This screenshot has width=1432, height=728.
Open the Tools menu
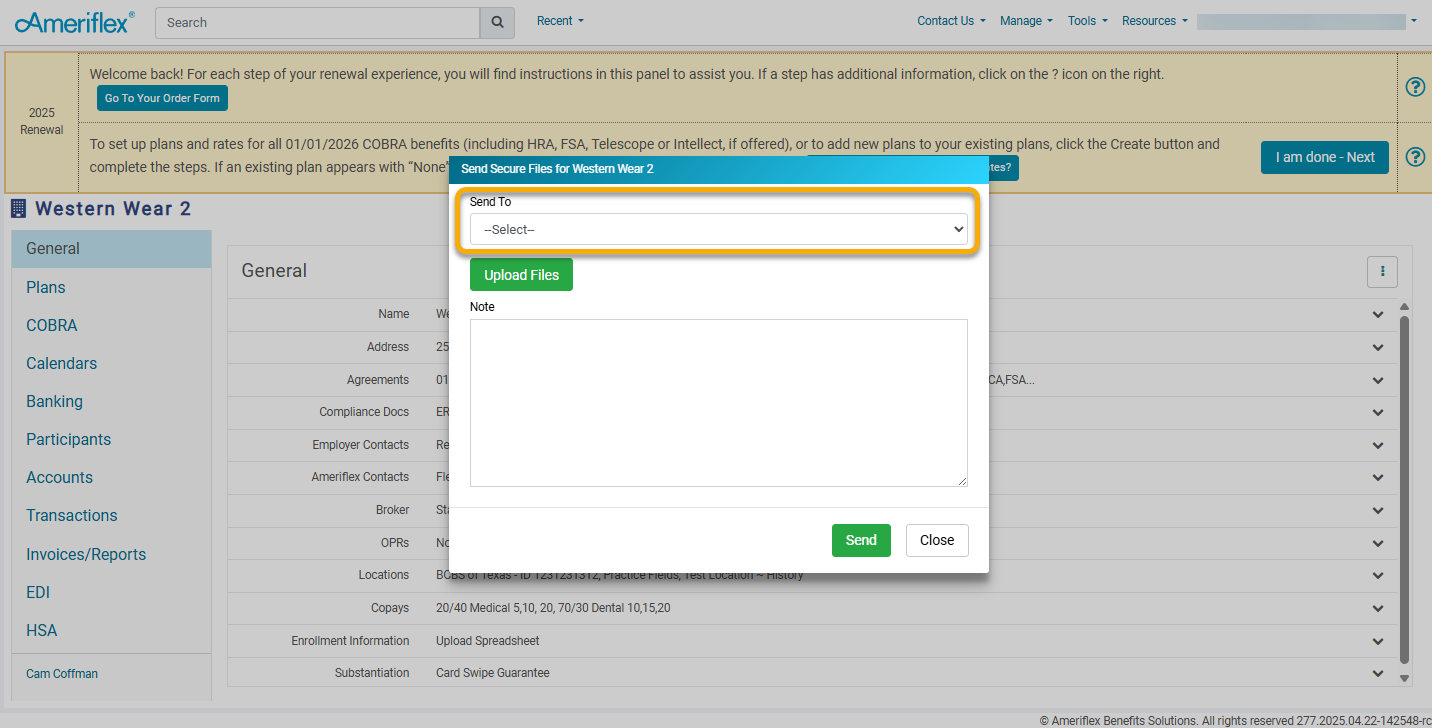[1087, 21]
